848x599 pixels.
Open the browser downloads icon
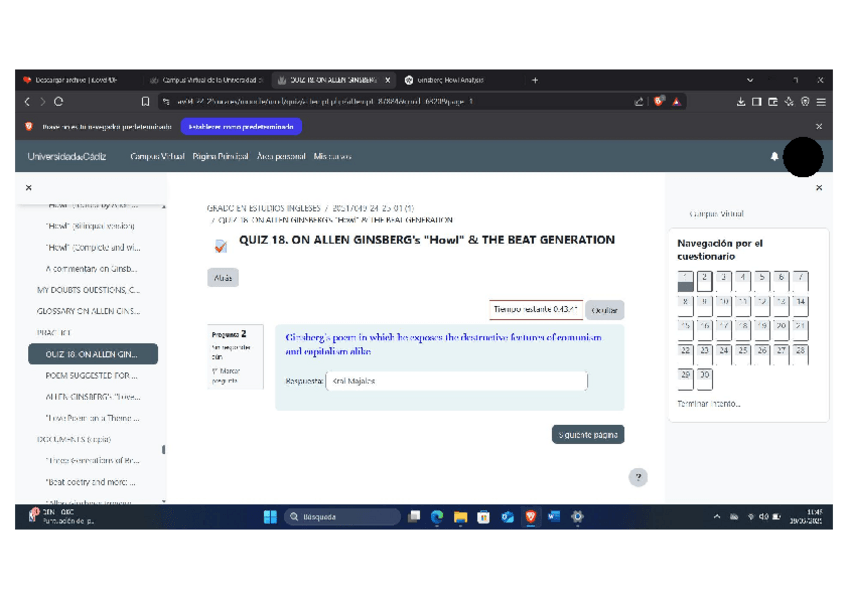coord(741,101)
